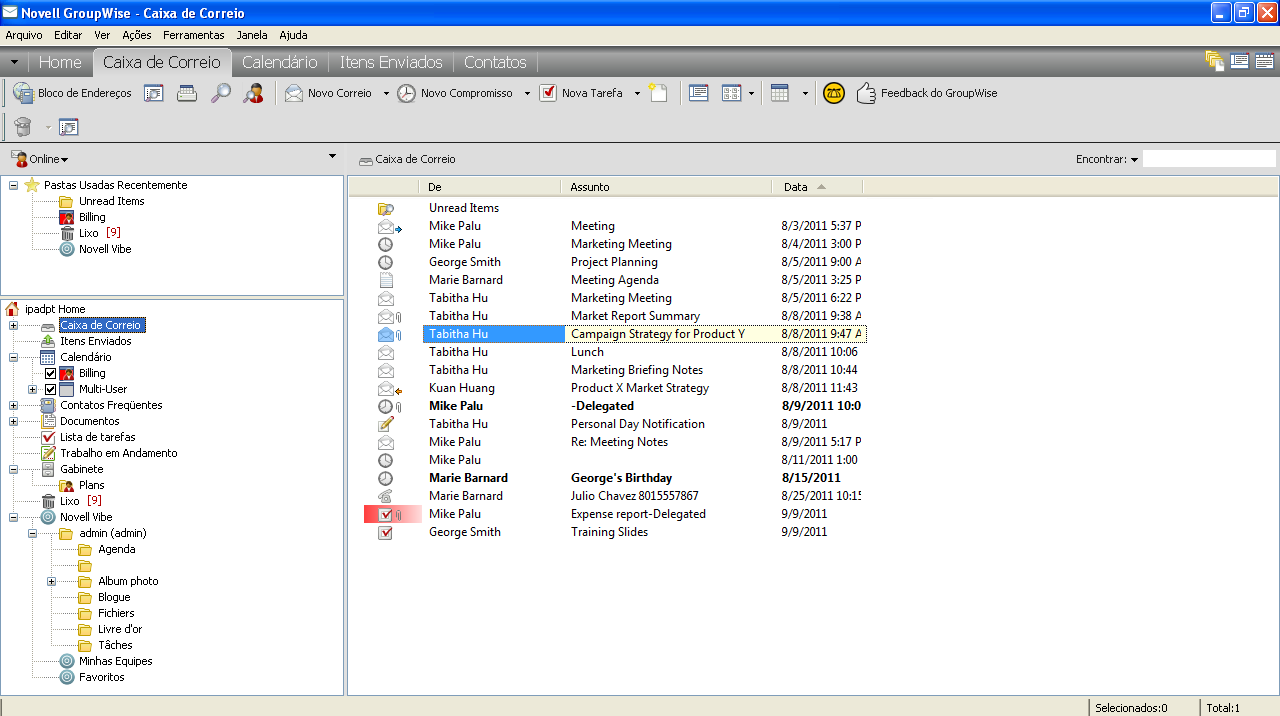1280x716 pixels.
Task: Sort messages by the De column header
Action: [490, 187]
